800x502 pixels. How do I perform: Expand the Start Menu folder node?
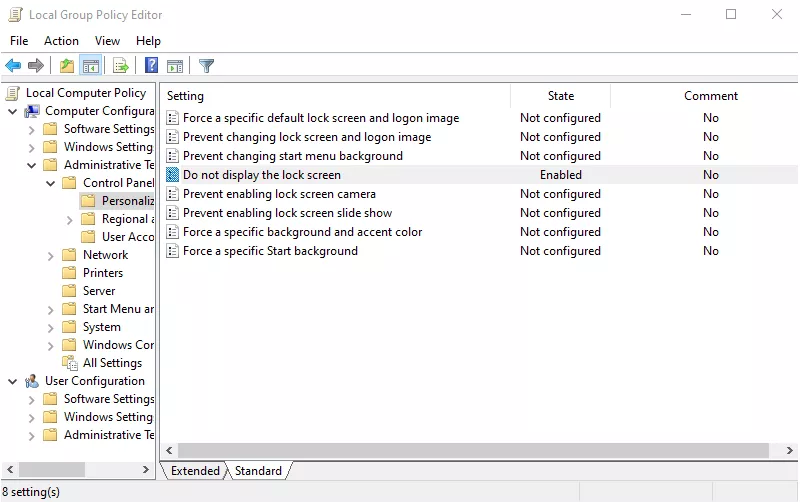(51, 310)
